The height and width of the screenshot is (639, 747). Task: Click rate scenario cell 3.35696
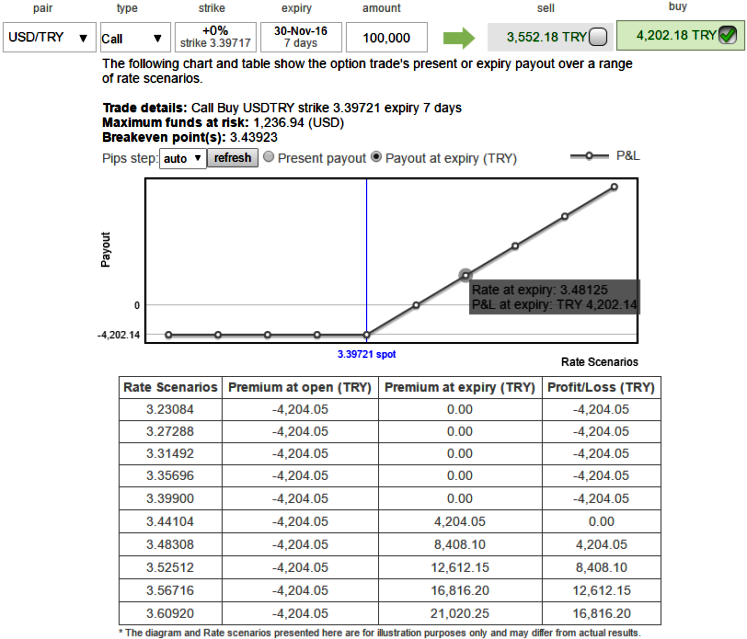click(x=170, y=476)
